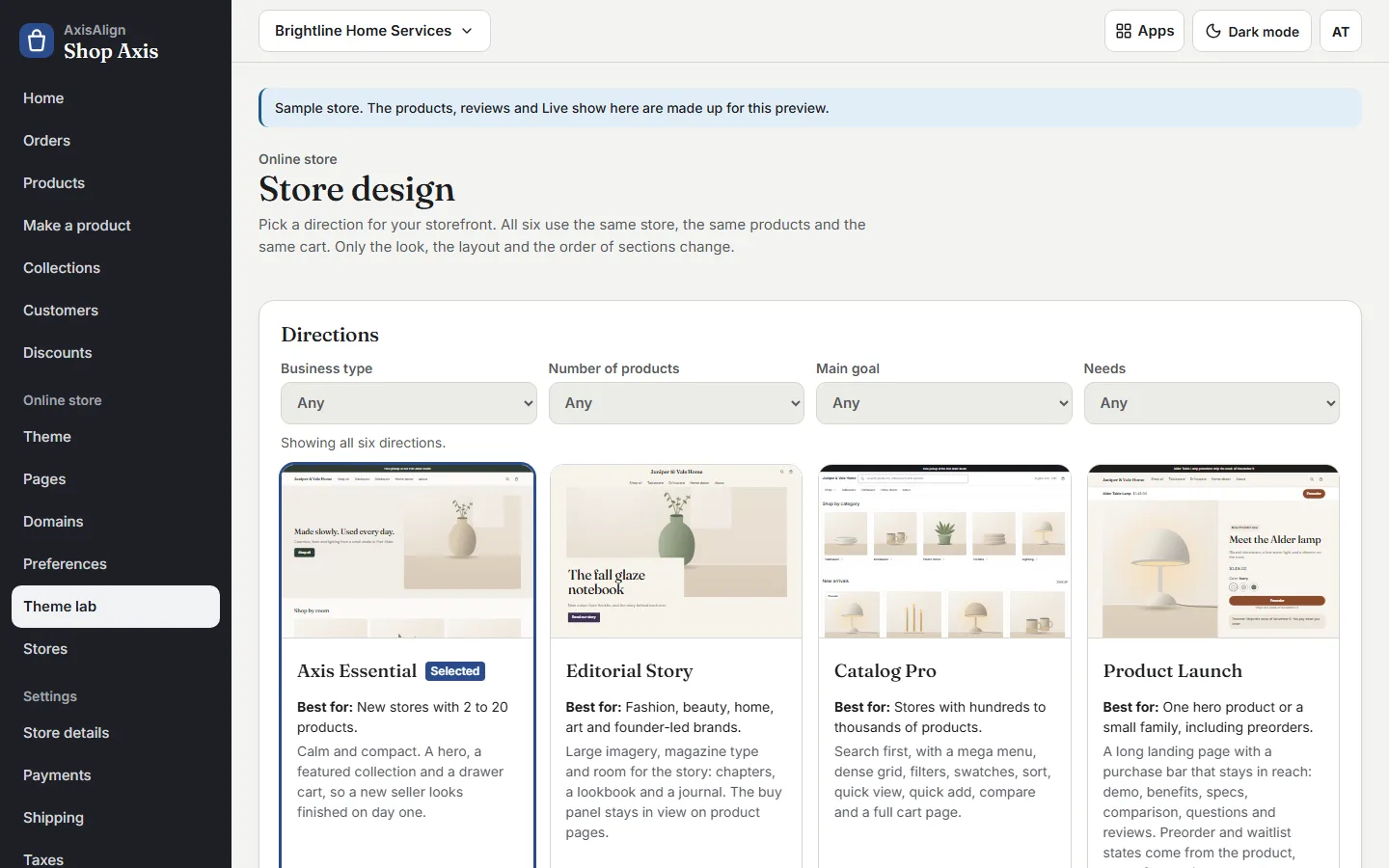Go to Customers

[x=116, y=311]
